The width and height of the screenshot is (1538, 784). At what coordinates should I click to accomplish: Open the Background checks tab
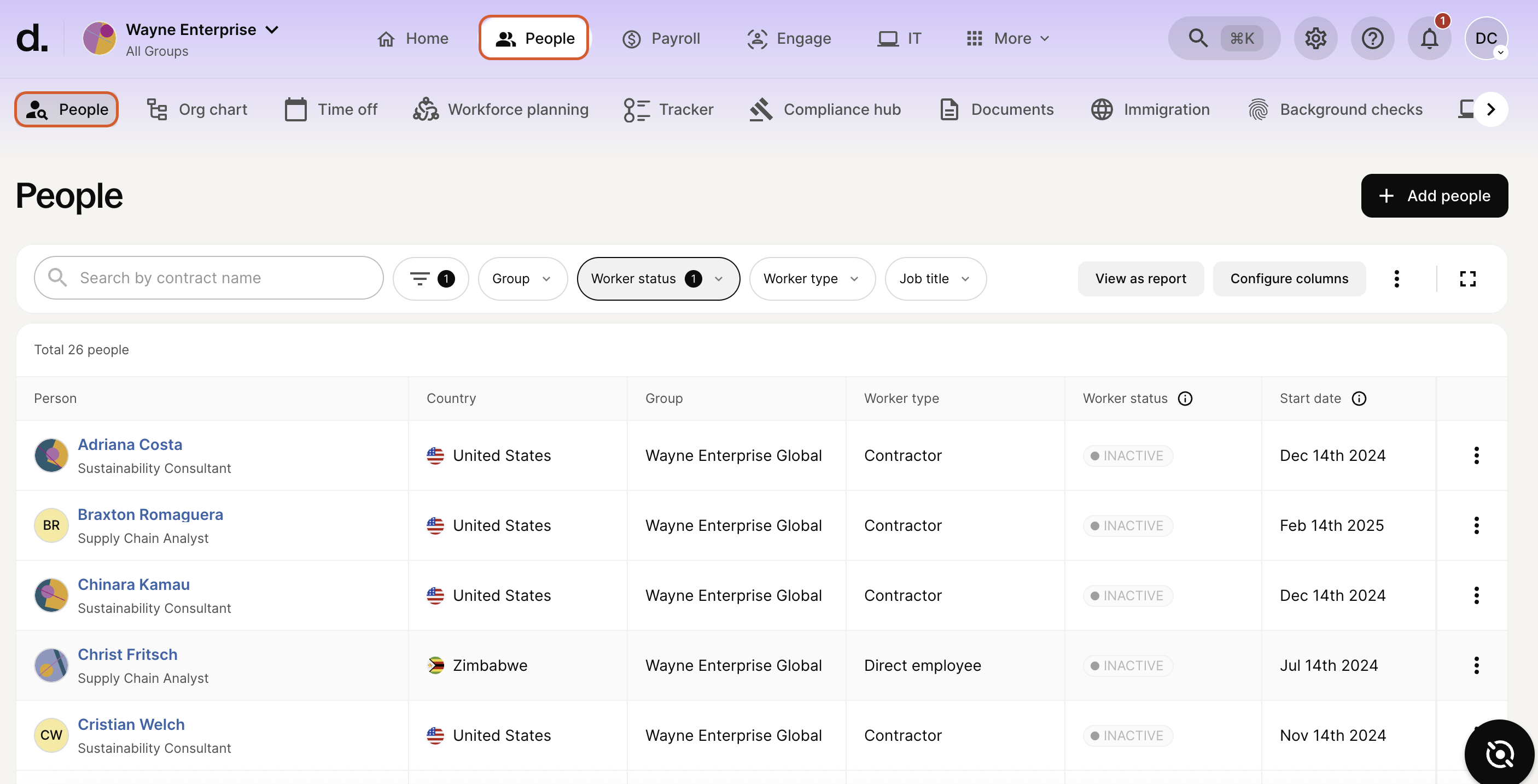click(x=1335, y=109)
